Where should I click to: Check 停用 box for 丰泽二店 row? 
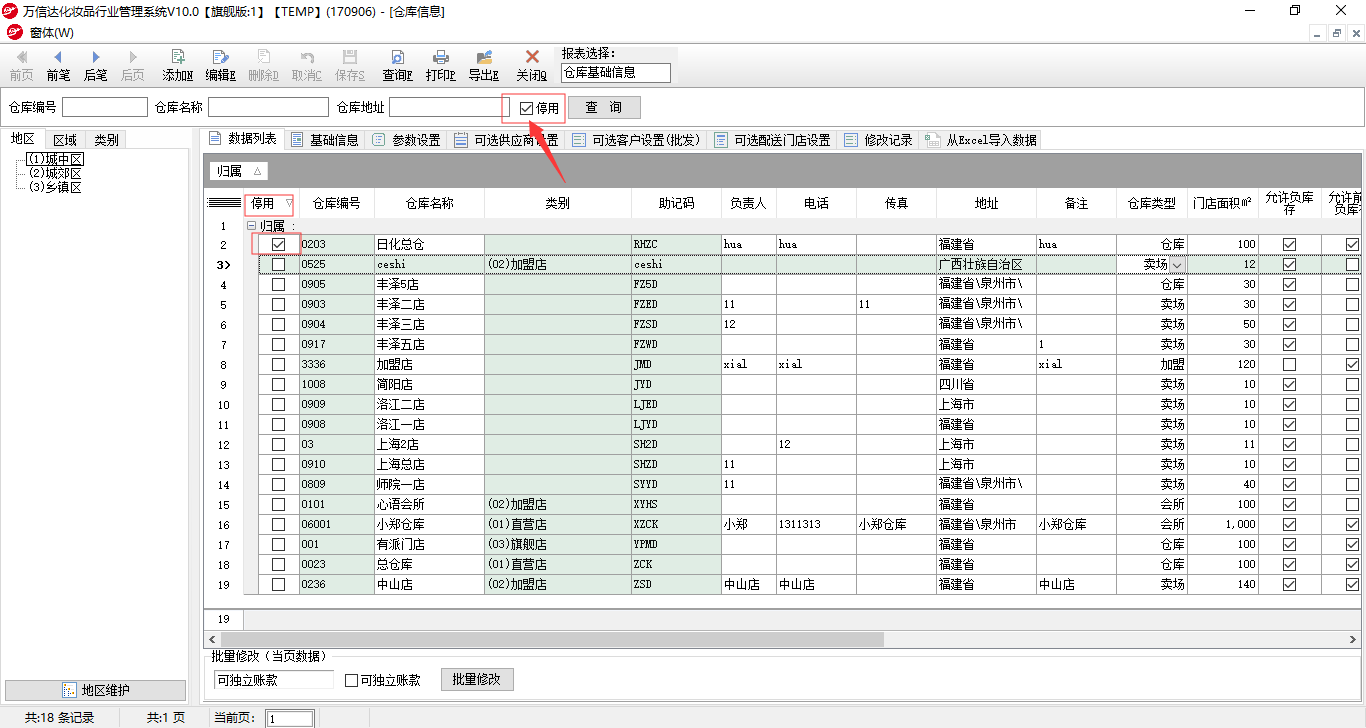278,304
